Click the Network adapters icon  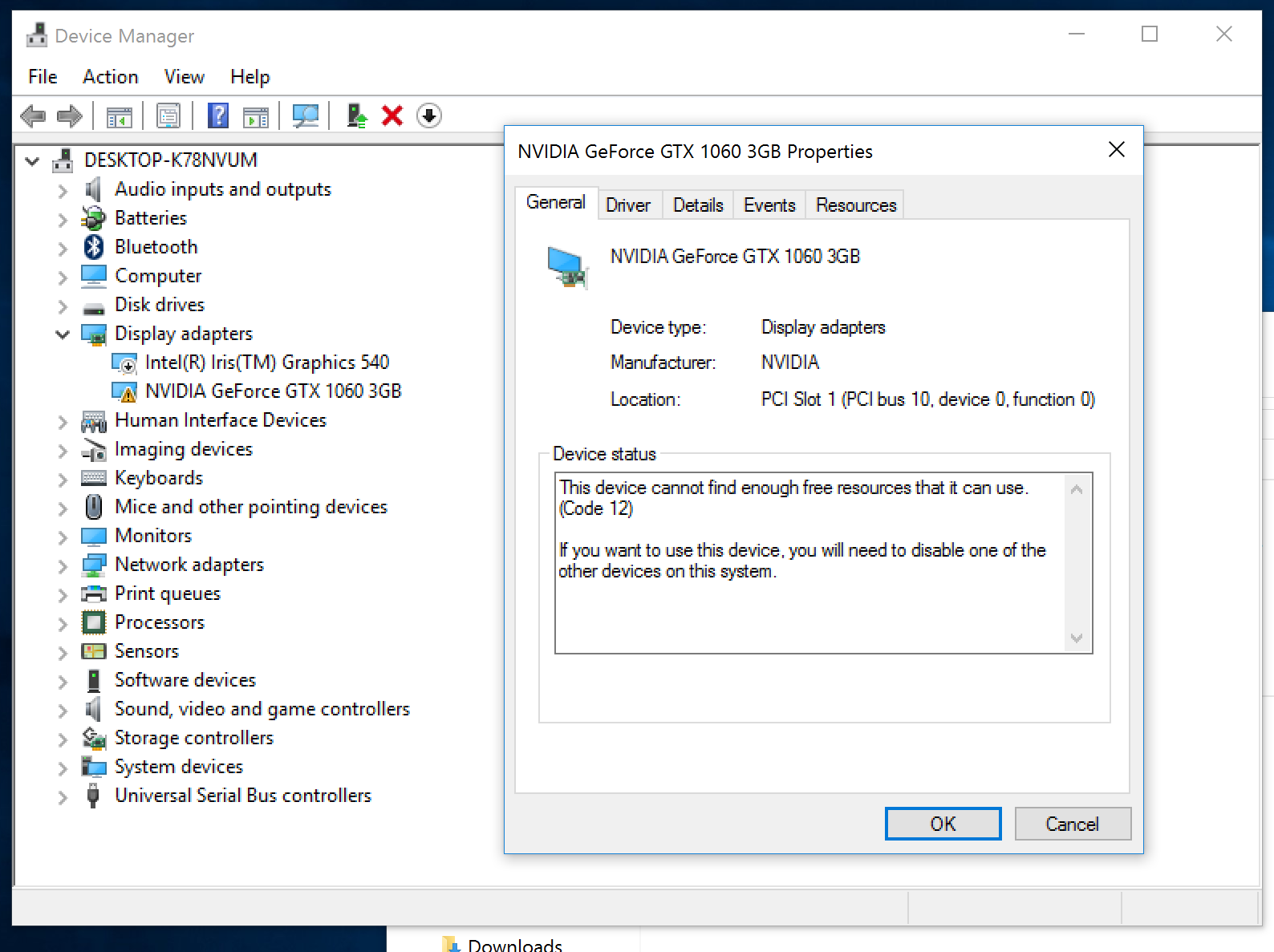point(94,565)
